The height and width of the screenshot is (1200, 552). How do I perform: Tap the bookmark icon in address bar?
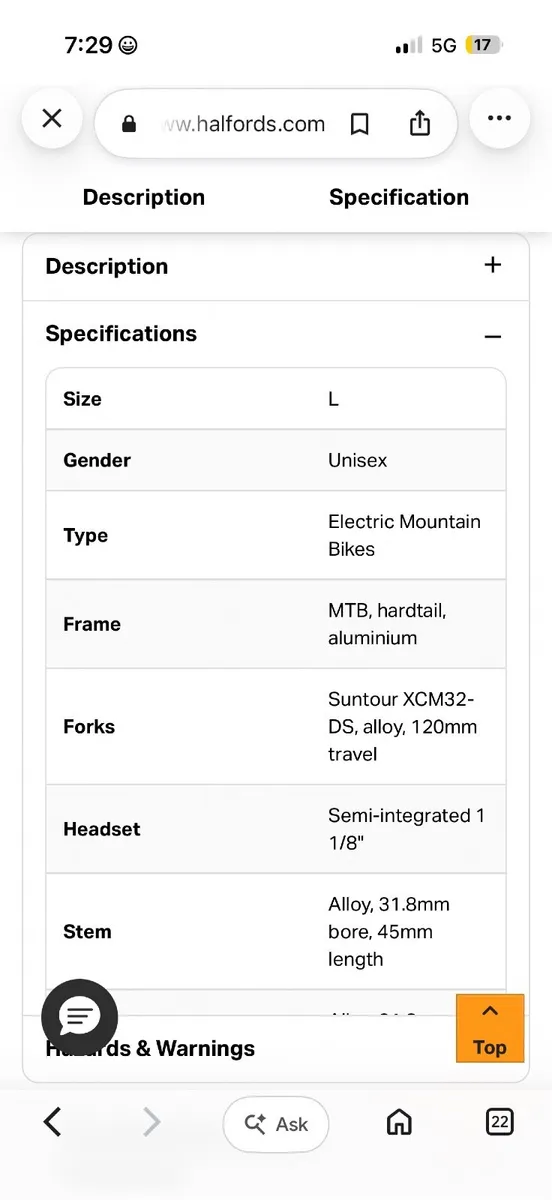[x=360, y=124]
